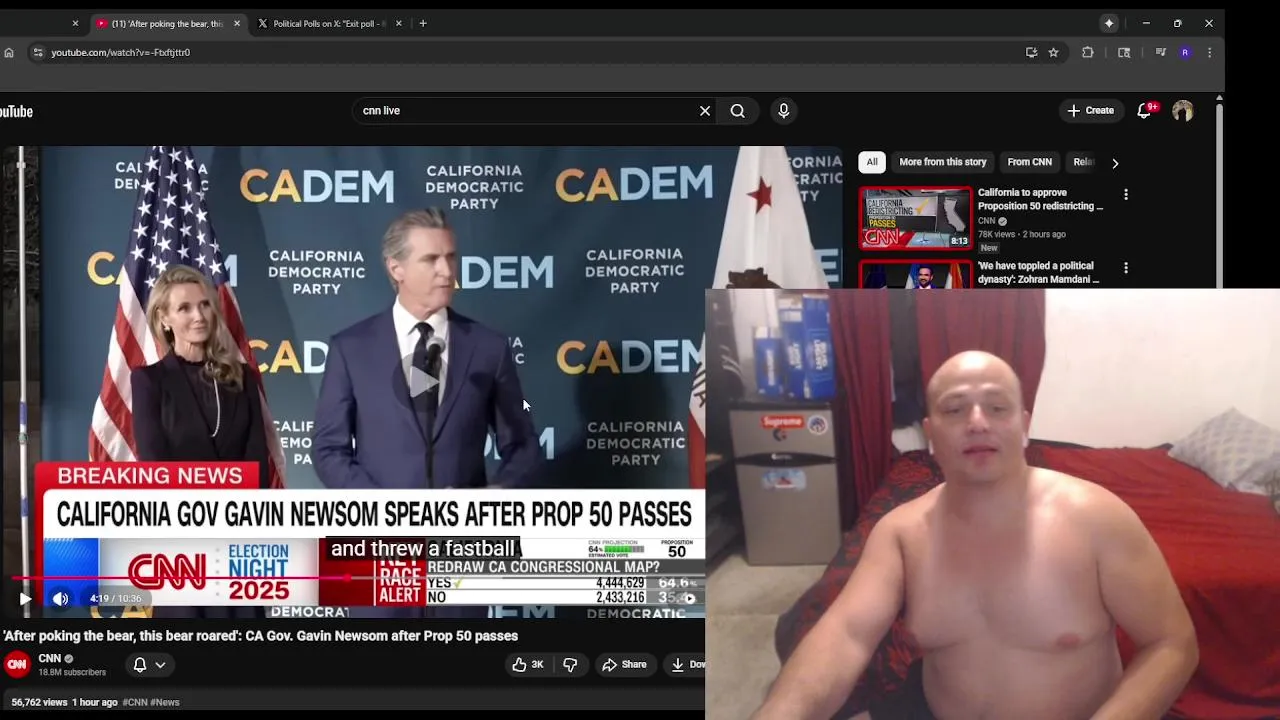The image size is (1280, 720).
Task: Click the 4:19 / 10:36 time display
Action: click(116, 598)
